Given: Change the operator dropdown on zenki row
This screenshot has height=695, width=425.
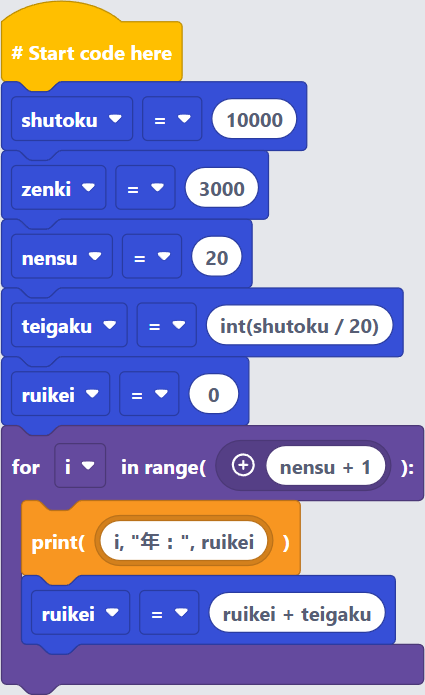Looking at the screenshot, I should (x=145, y=188).
